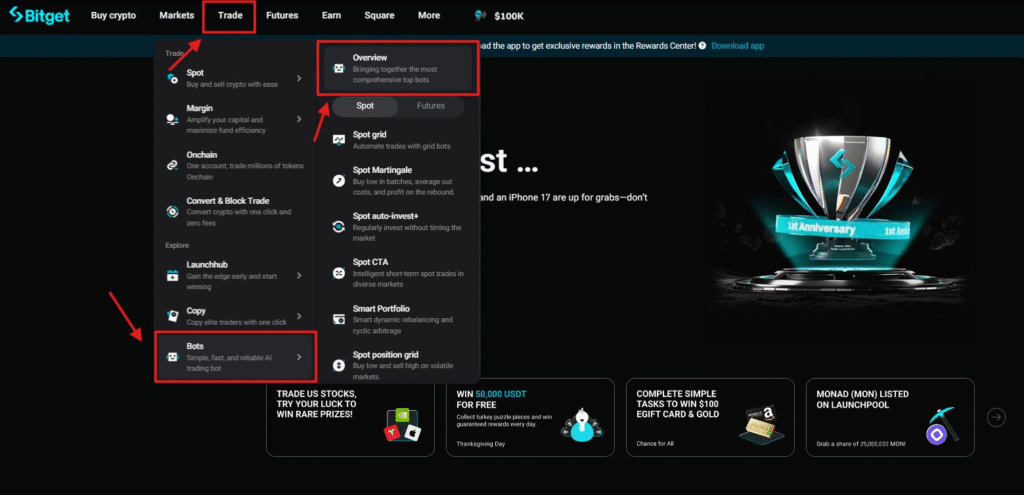Open the Earn menu
Image resolution: width=1024 pixels, height=495 pixels.
(x=331, y=16)
